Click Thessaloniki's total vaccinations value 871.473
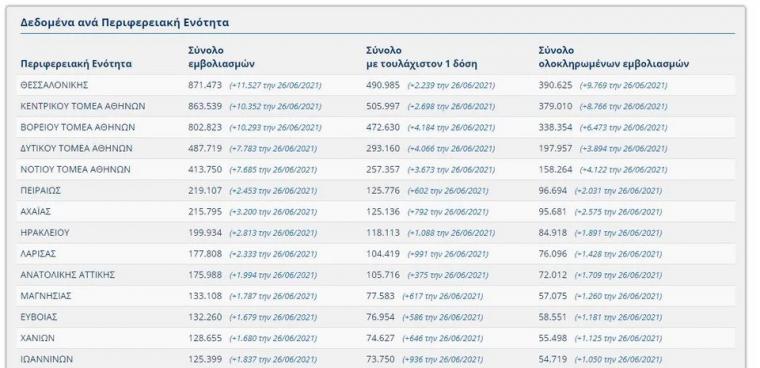This screenshot has width=760, height=368. click(x=205, y=85)
